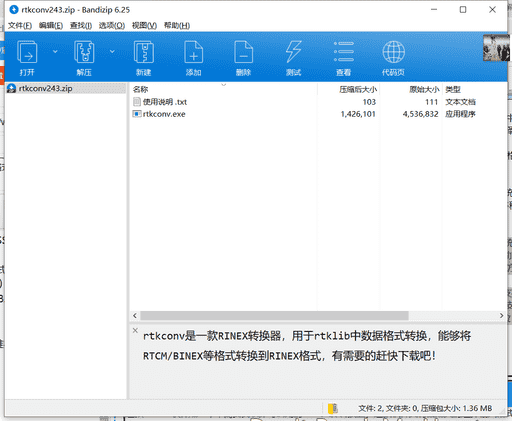Click the archive icon in the status bar

(332, 408)
